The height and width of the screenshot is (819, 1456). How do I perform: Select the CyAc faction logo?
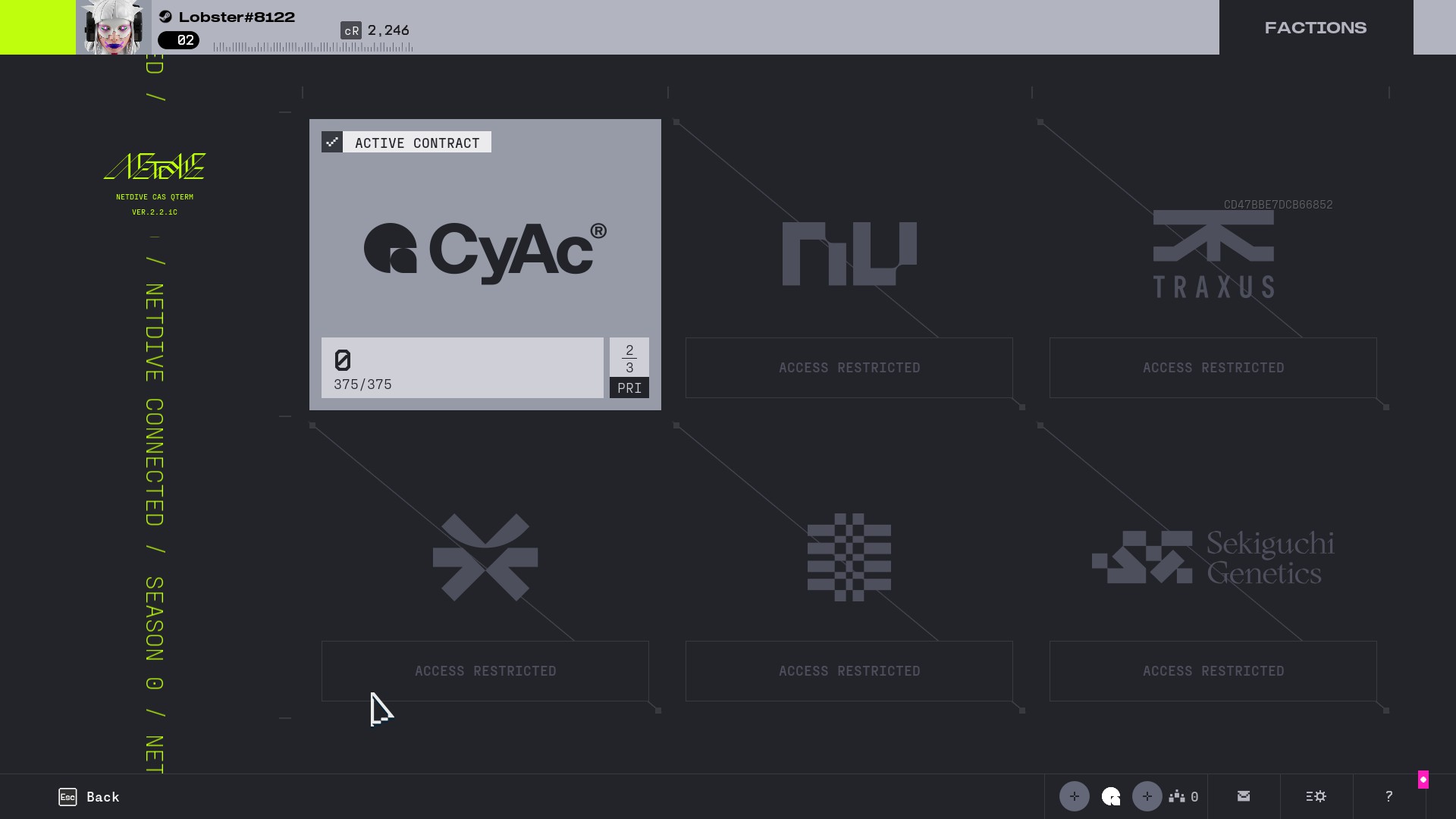pyautogui.click(x=485, y=253)
